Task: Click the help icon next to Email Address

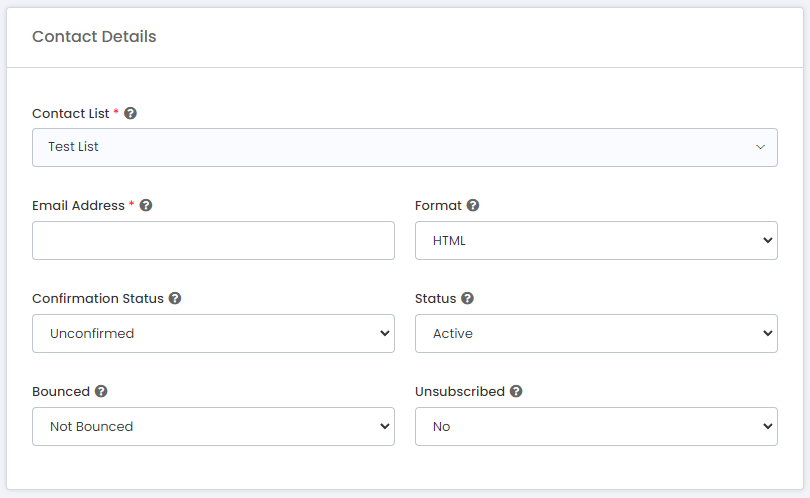Action: pos(146,205)
